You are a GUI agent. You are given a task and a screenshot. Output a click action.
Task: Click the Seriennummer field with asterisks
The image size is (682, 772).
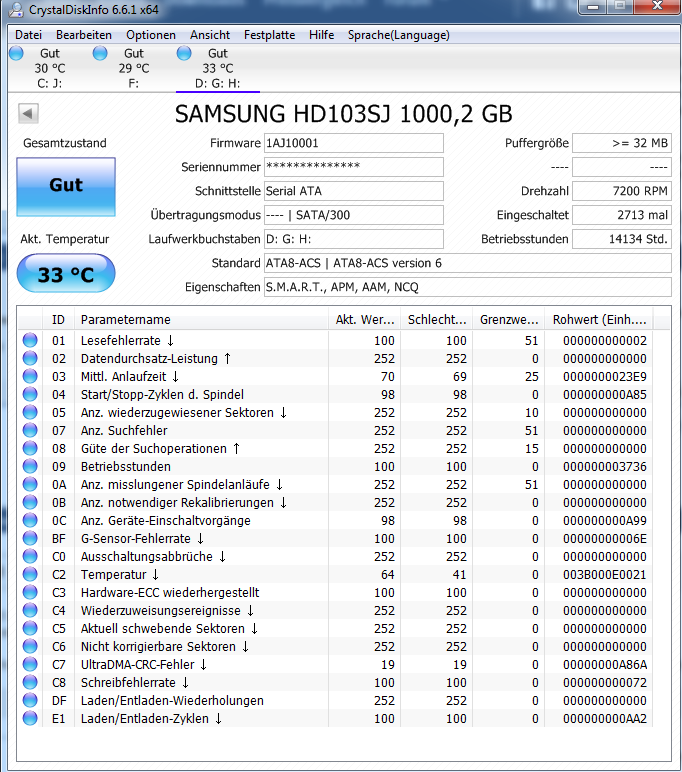tap(354, 167)
